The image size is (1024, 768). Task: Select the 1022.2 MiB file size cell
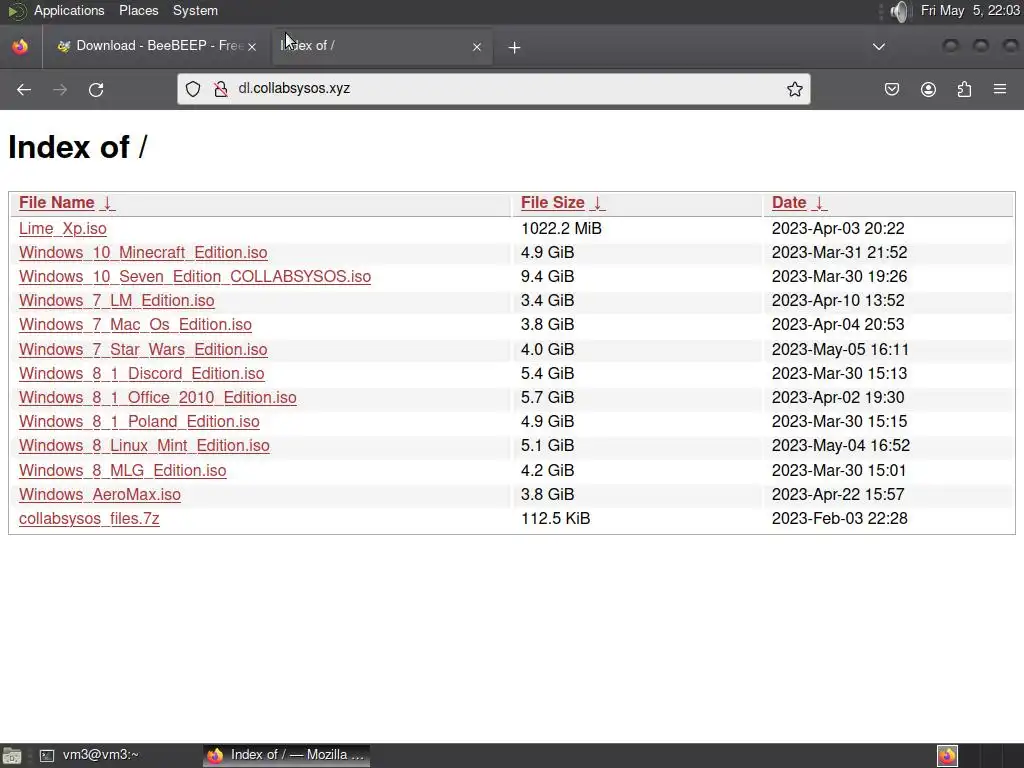click(561, 229)
